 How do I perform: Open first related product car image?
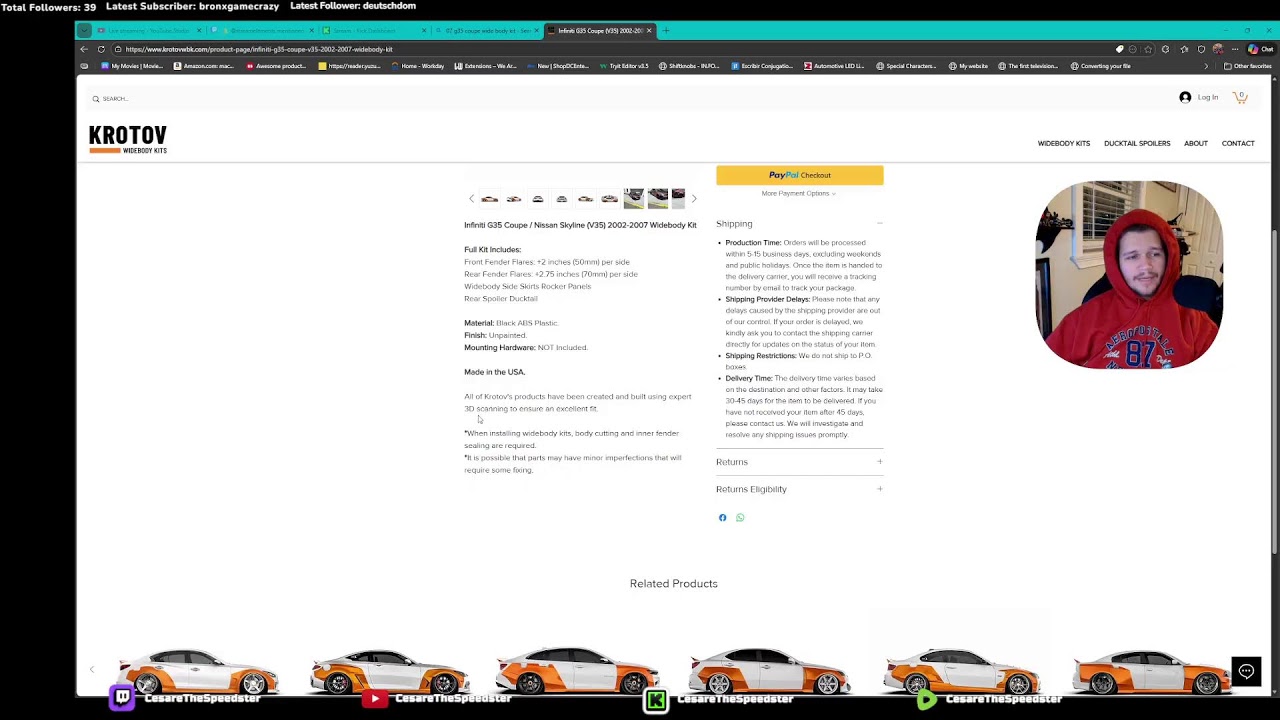click(x=197, y=670)
